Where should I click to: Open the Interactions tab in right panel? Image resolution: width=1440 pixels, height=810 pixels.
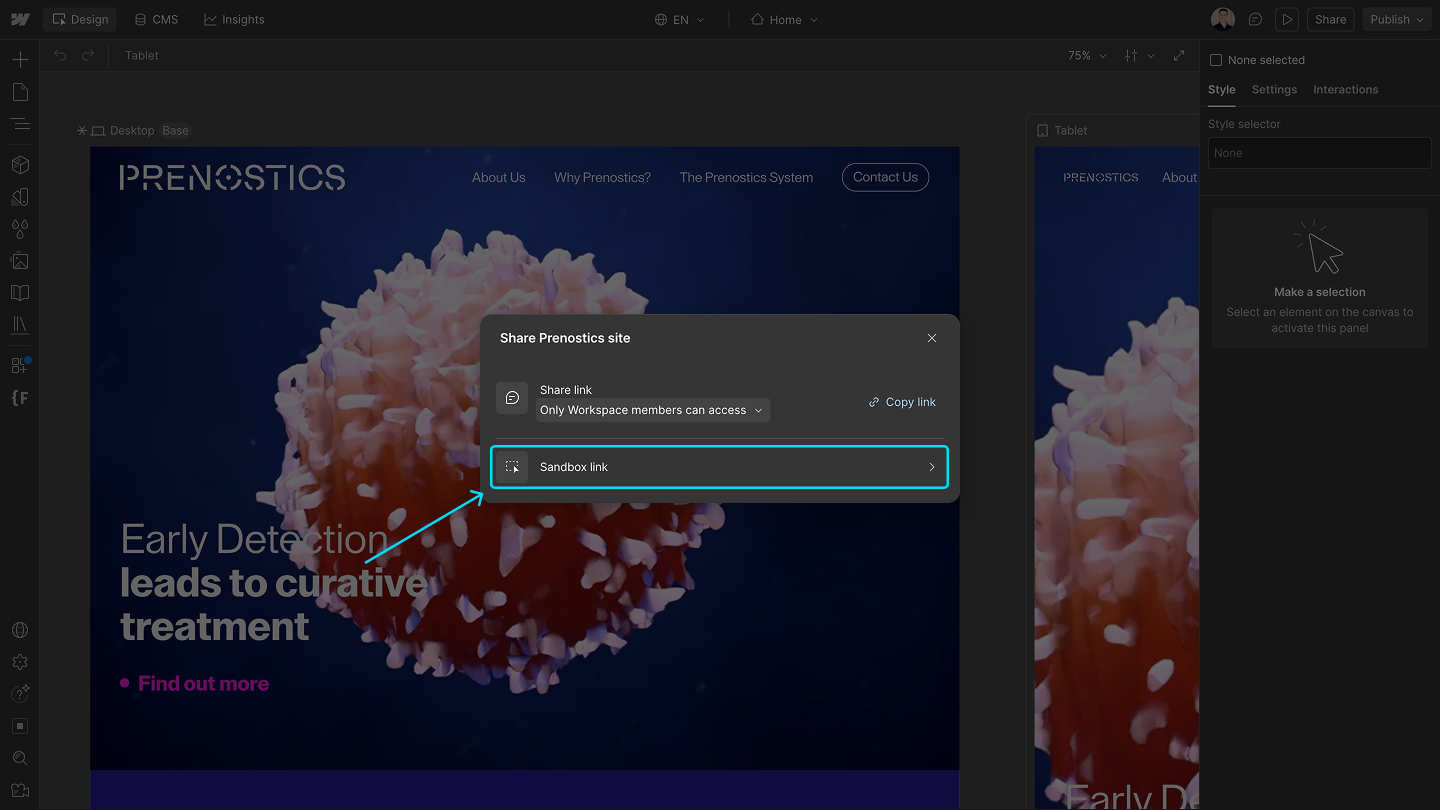pos(1345,89)
